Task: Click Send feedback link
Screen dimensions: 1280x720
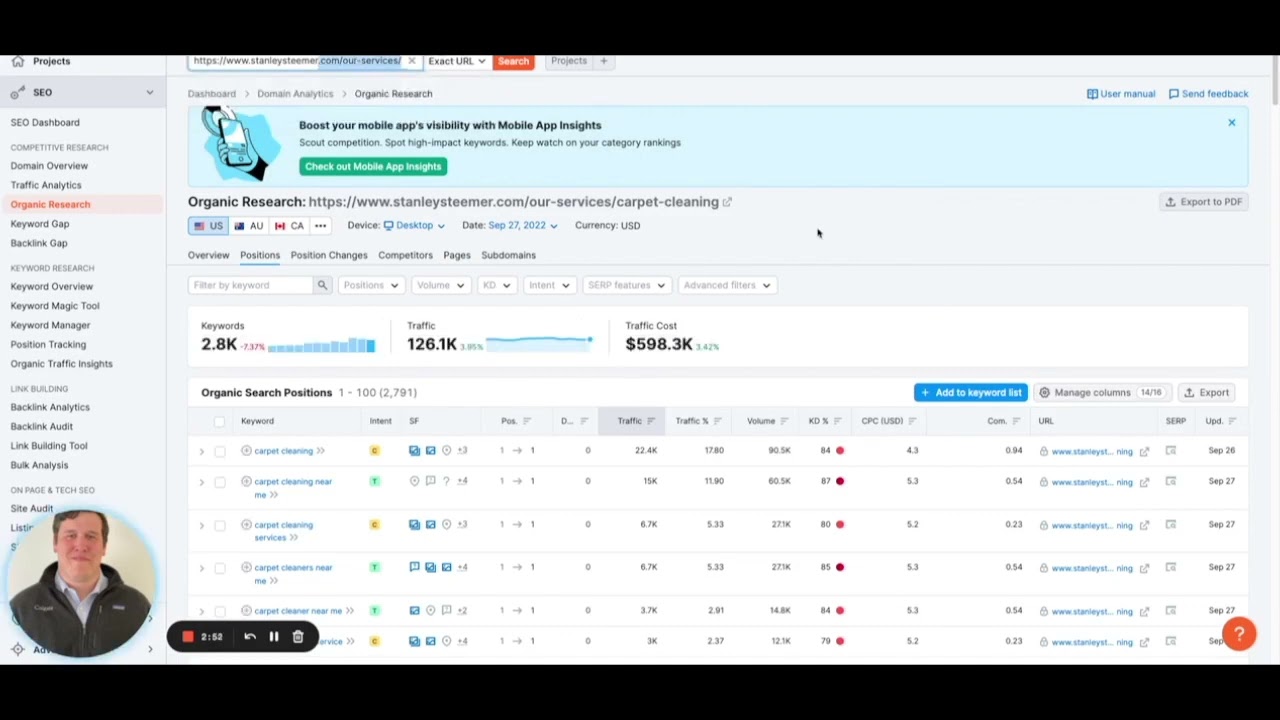Action: (1208, 94)
